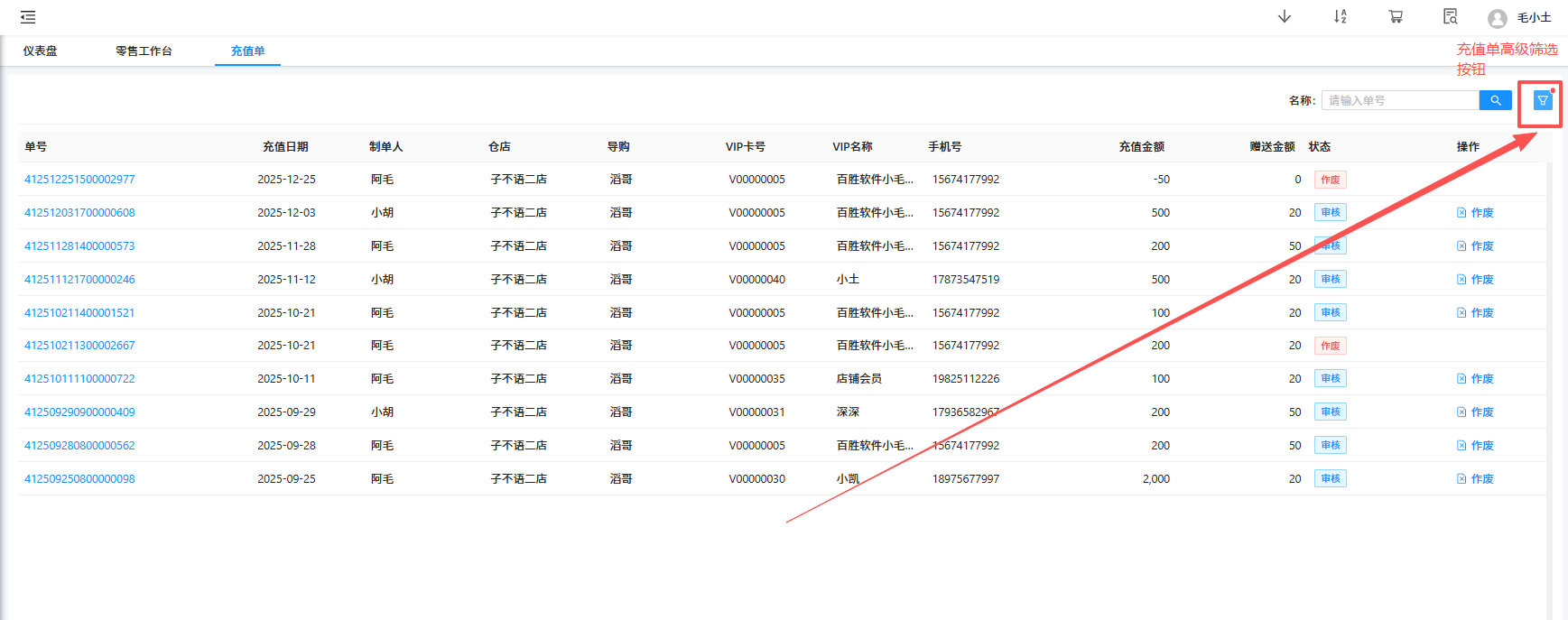Image resolution: width=1568 pixels, height=620 pixels.
Task: Click the 充值日期 column header
Action: (x=285, y=146)
